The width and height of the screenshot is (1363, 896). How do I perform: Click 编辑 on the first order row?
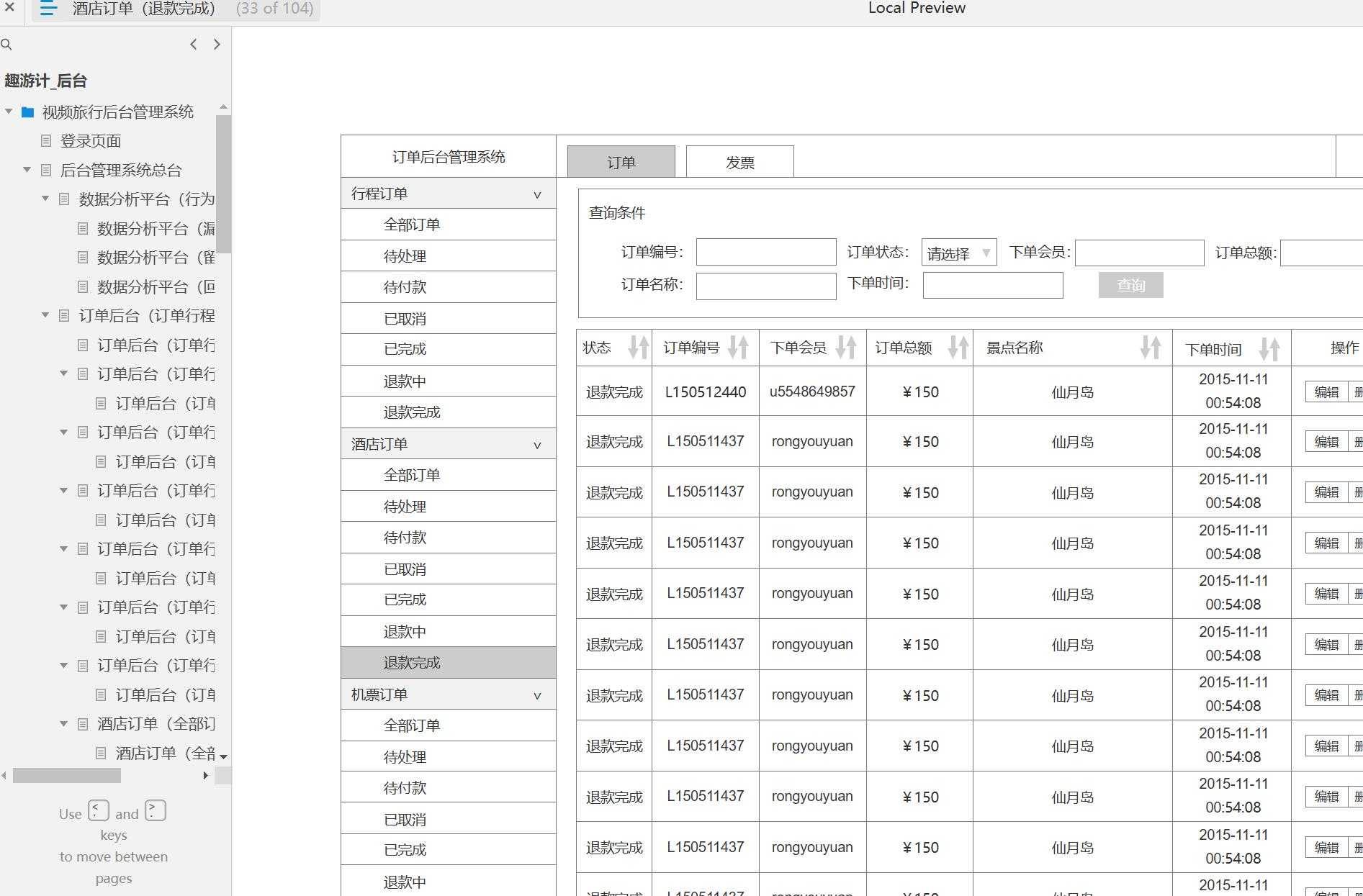[x=1326, y=392]
